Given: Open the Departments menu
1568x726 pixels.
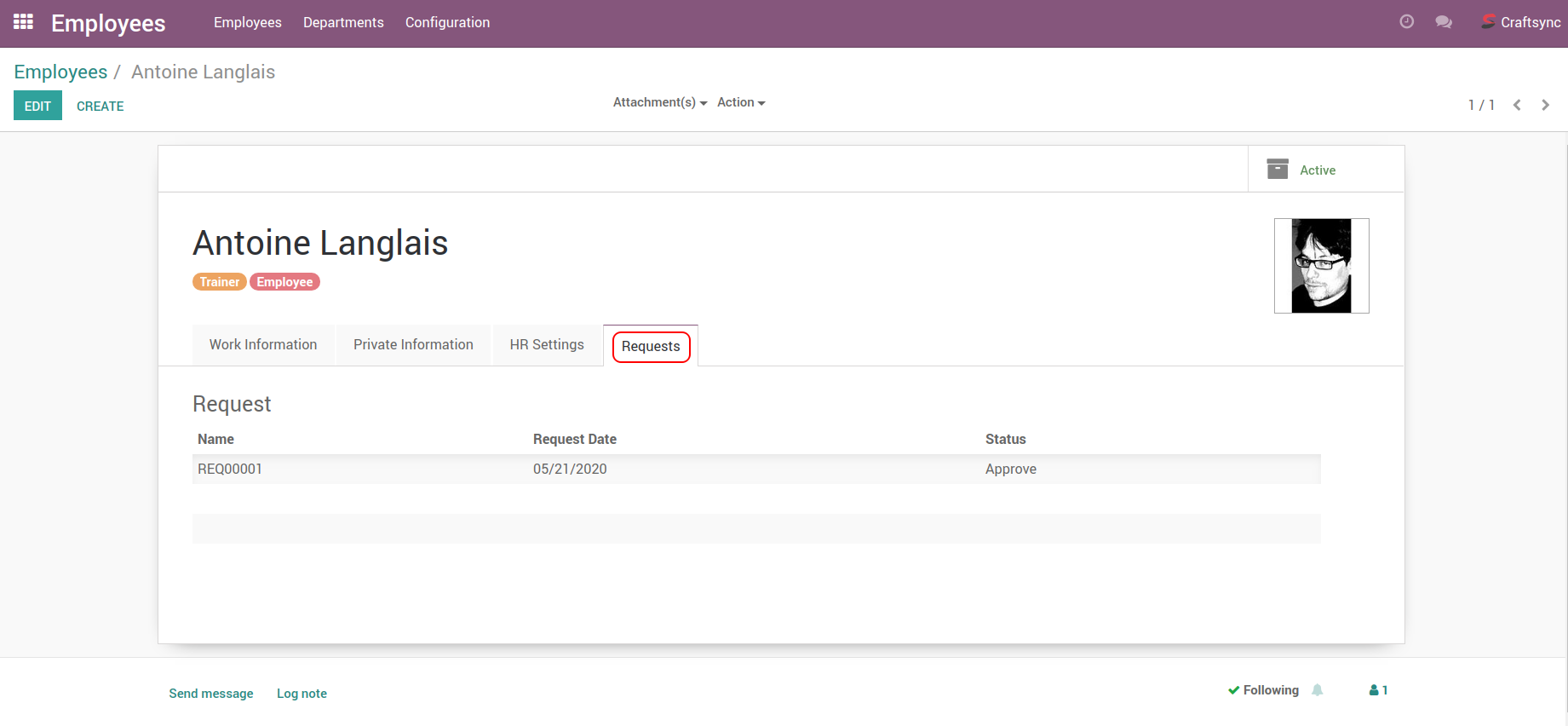Looking at the screenshot, I should [x=343, y=22].
